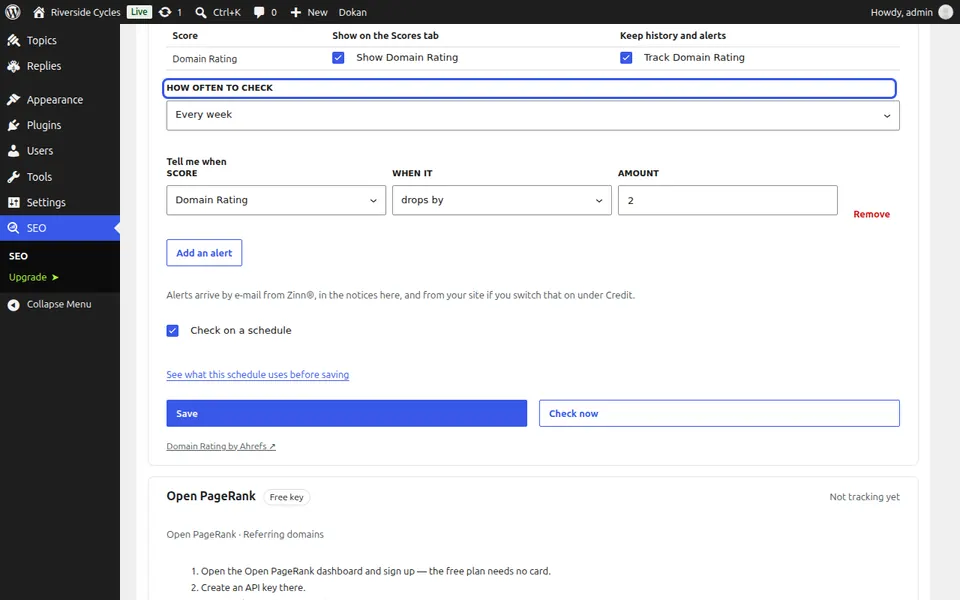Open See what this schedule uses link
This screenshot has height=600, width=960.
(x=258, y=375)
